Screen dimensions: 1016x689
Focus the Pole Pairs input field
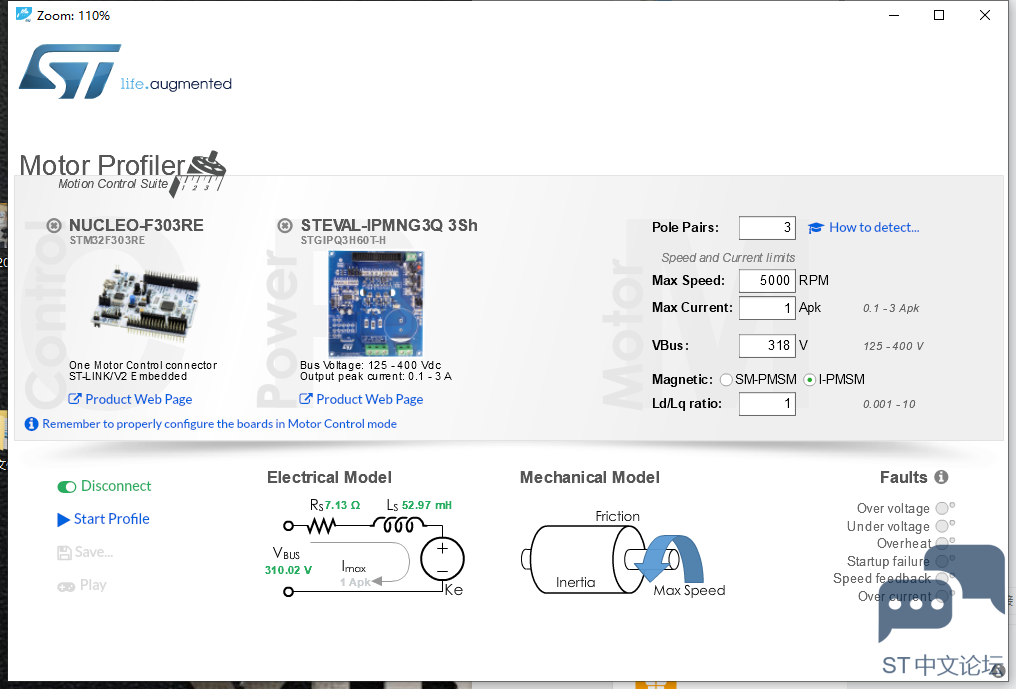[x=767, y=228]
